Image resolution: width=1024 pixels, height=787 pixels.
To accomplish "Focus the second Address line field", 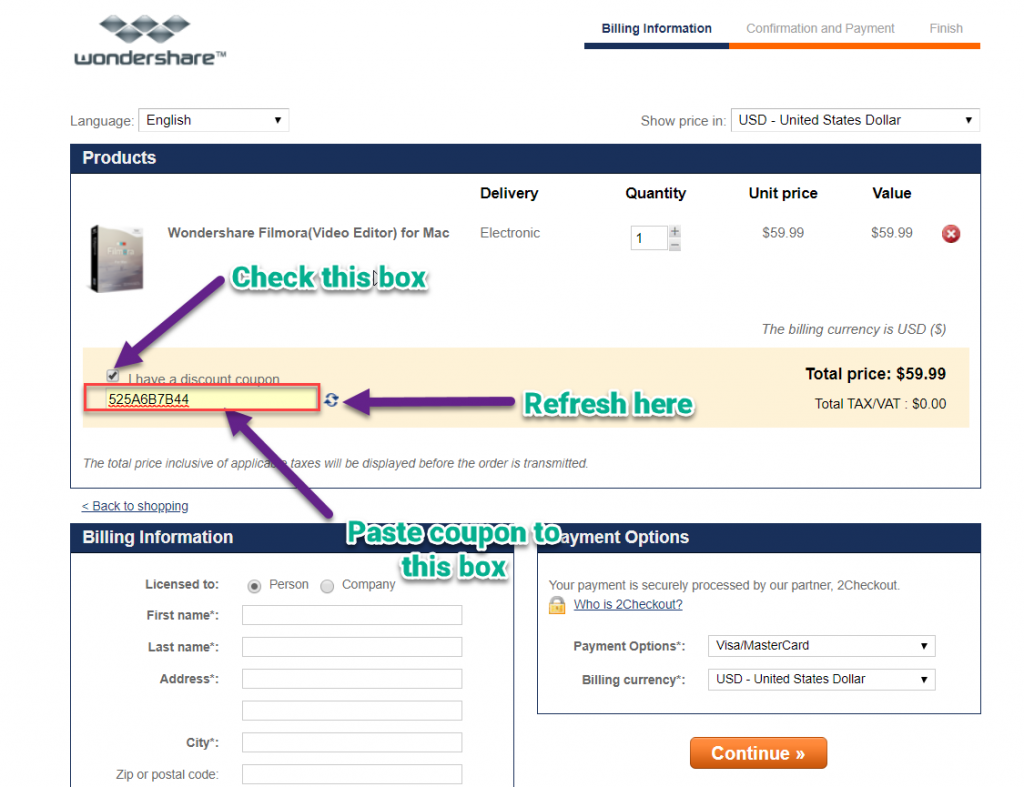I will click(x=352, y=711).
